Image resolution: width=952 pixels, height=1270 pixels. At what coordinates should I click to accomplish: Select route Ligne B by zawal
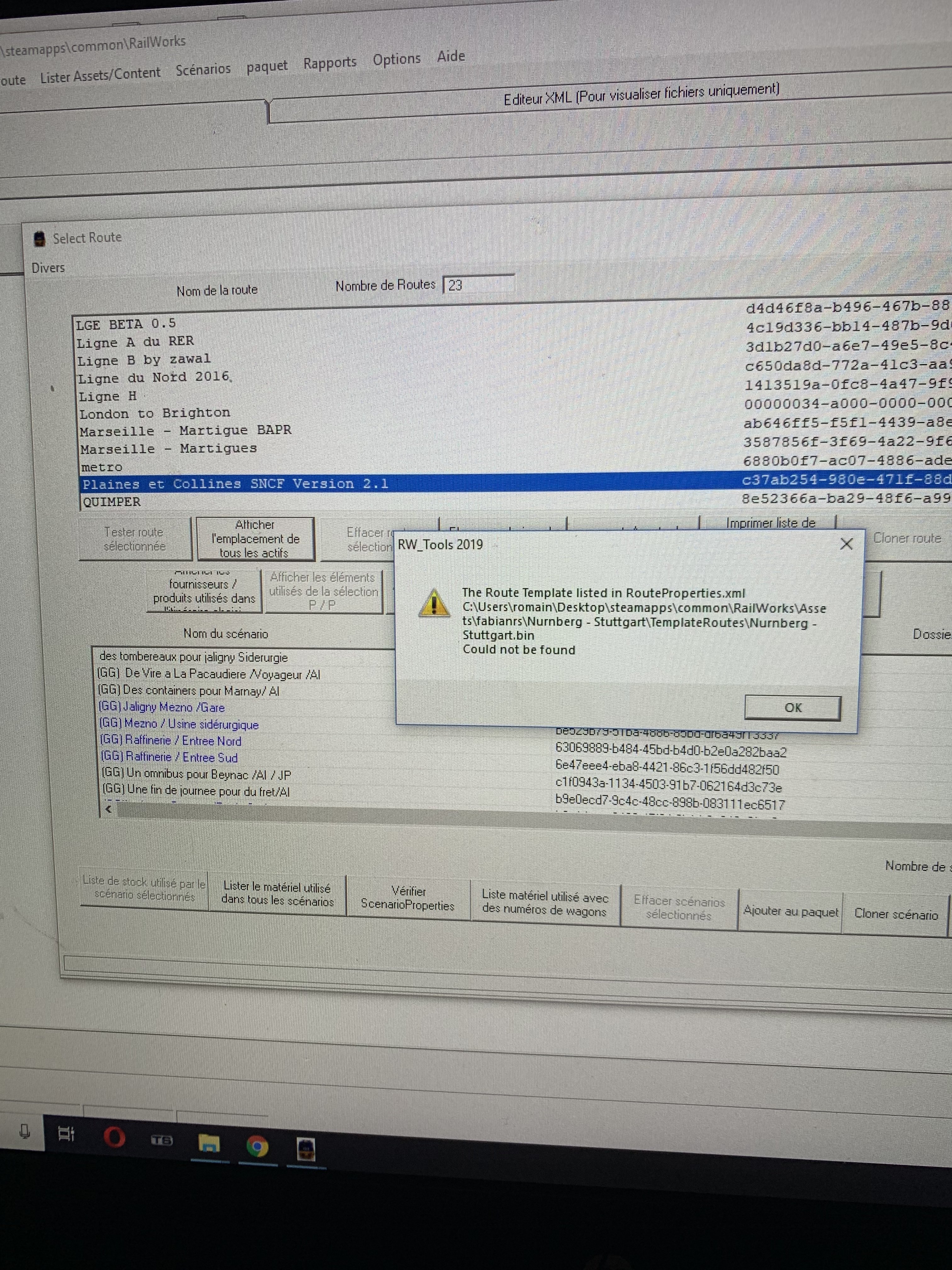144,359
